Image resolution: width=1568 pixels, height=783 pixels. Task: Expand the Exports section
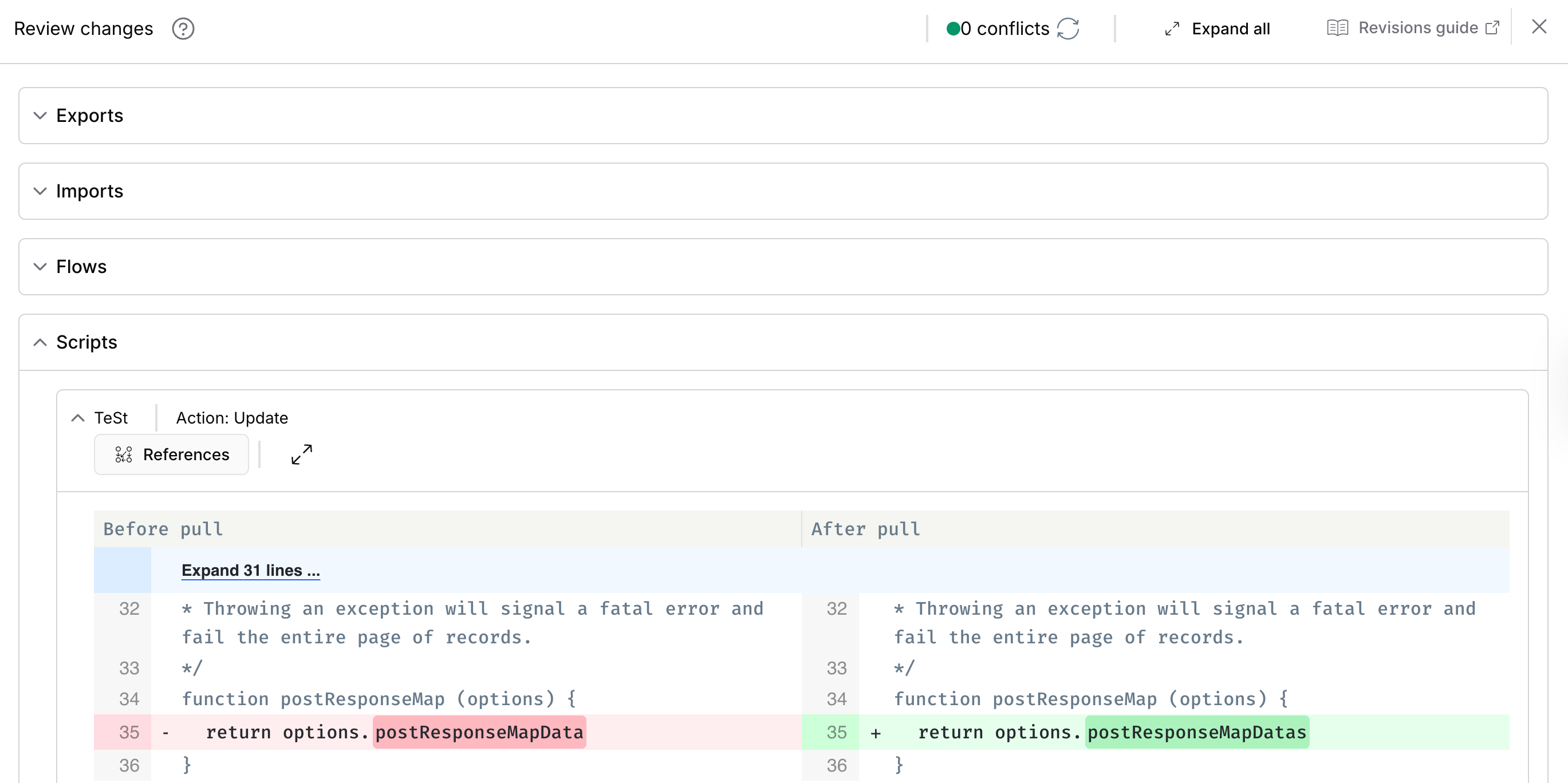[40, 116]
